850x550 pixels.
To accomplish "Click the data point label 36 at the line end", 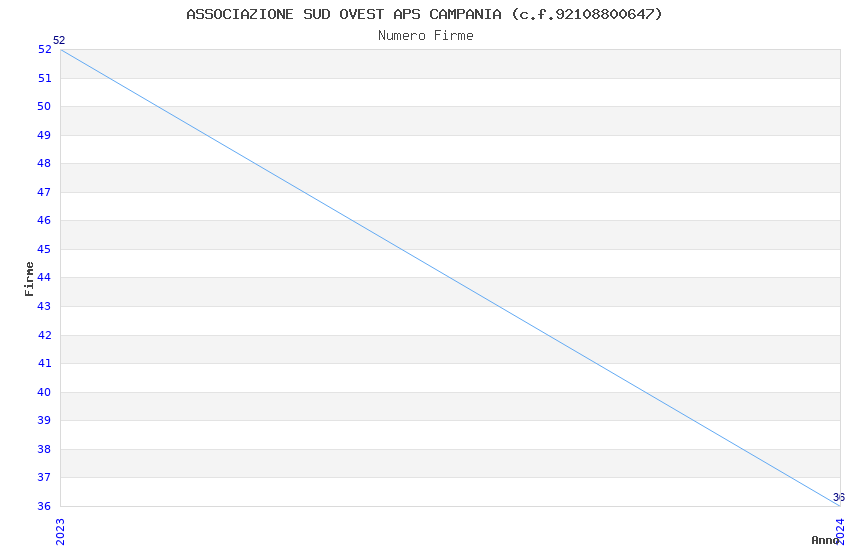I will (x=839, y=497).
